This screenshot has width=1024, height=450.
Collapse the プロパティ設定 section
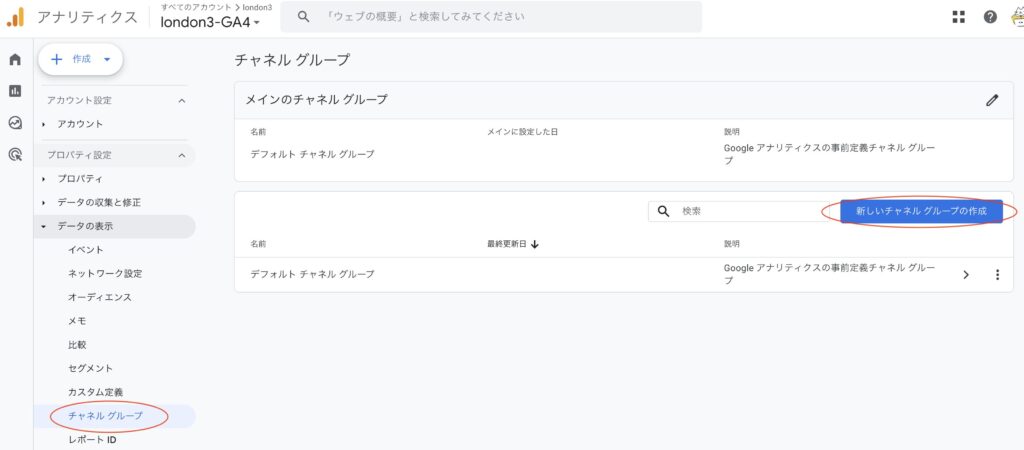point(181,155)
